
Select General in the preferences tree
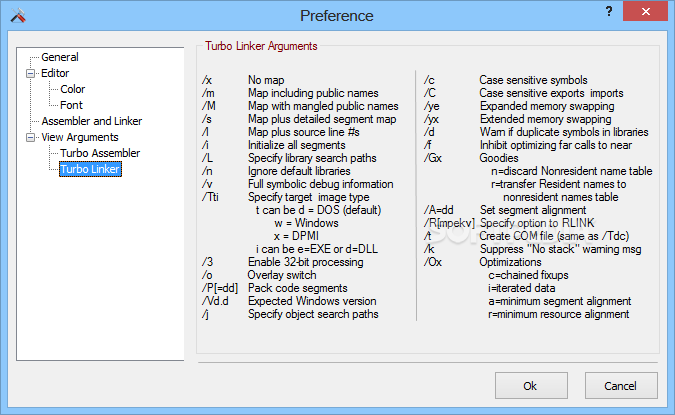(x=60, y=57)
